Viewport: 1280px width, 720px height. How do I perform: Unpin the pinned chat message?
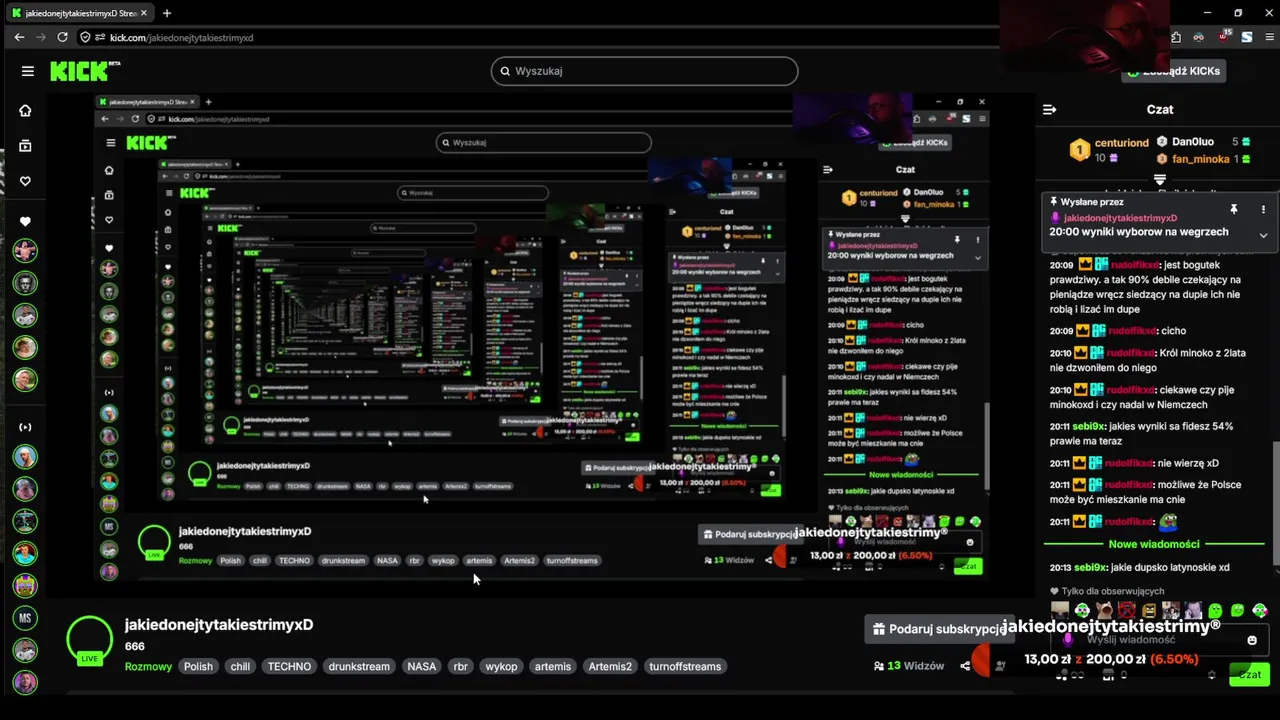tap(1235, 209)
